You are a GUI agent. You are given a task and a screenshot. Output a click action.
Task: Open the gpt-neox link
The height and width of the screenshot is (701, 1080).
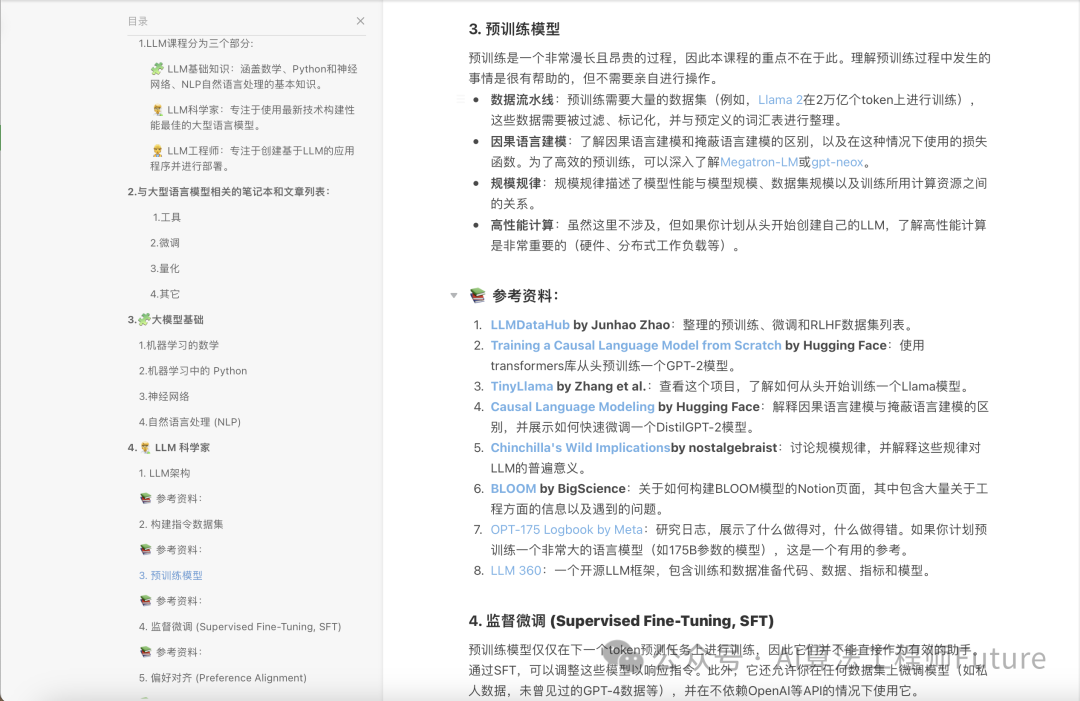(x=837, y=162)
